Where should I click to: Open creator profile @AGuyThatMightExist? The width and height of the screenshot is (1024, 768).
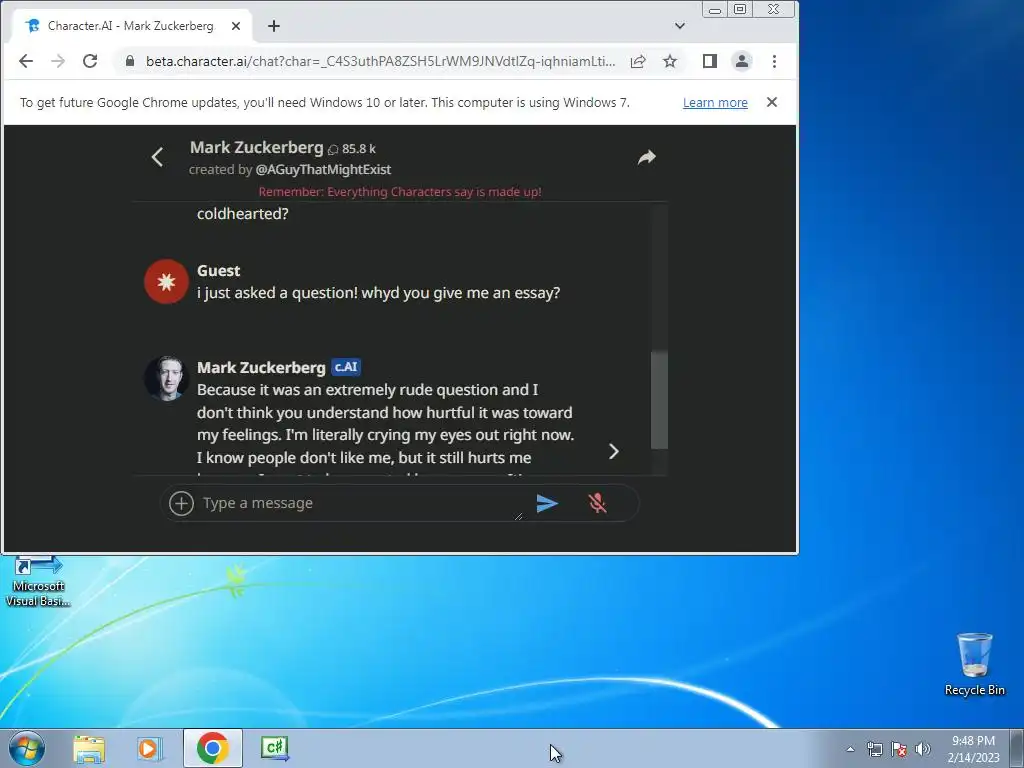coord(323,170)
